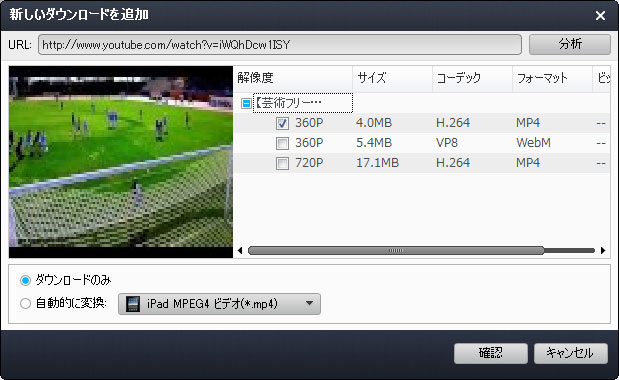Image resolution: width=619 pixels, height=380 pixels.
Task: Click the video preview thumbnail
Action: point(121,162)
